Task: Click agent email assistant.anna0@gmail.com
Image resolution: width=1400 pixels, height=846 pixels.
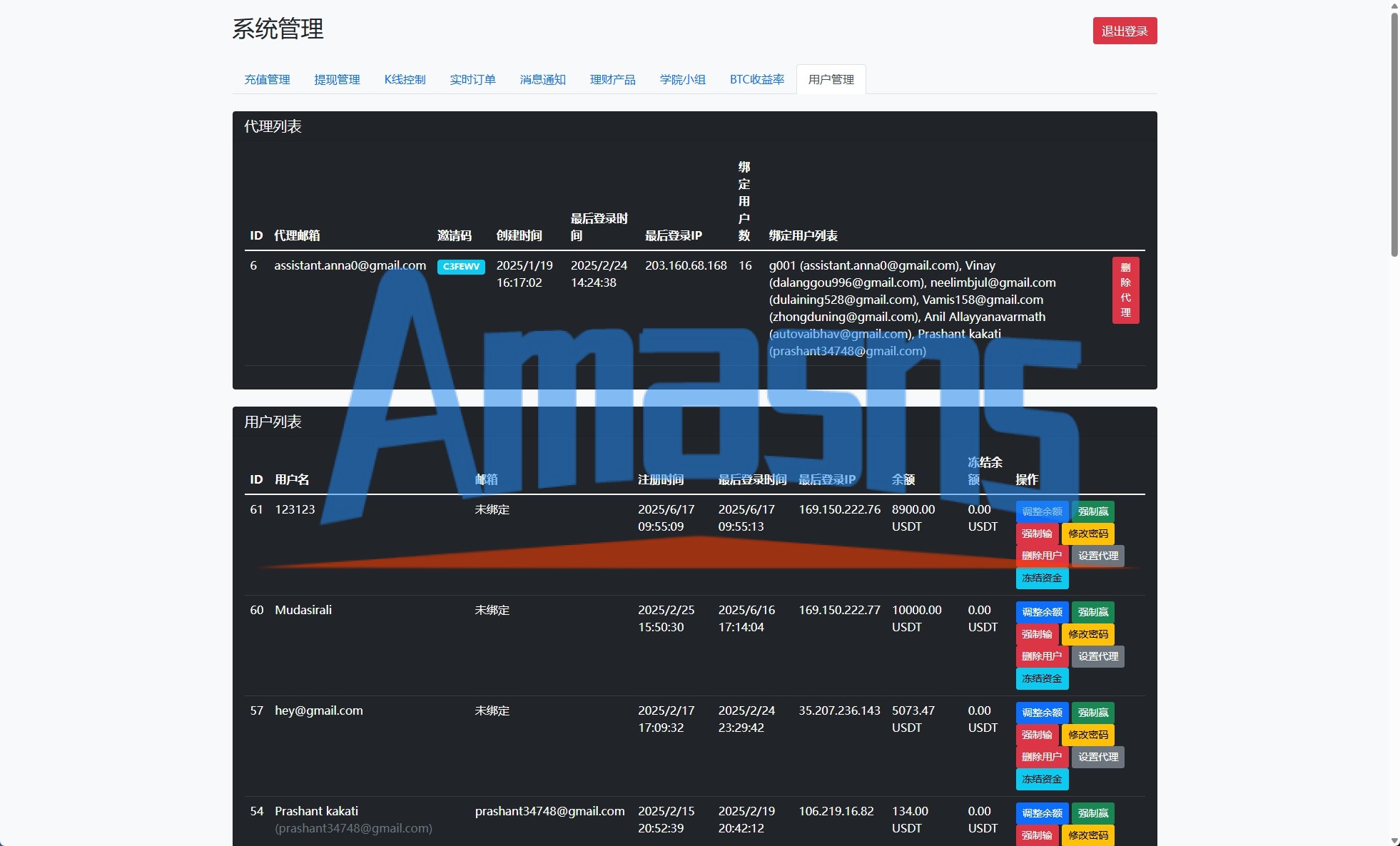Action: pos(350,265)
